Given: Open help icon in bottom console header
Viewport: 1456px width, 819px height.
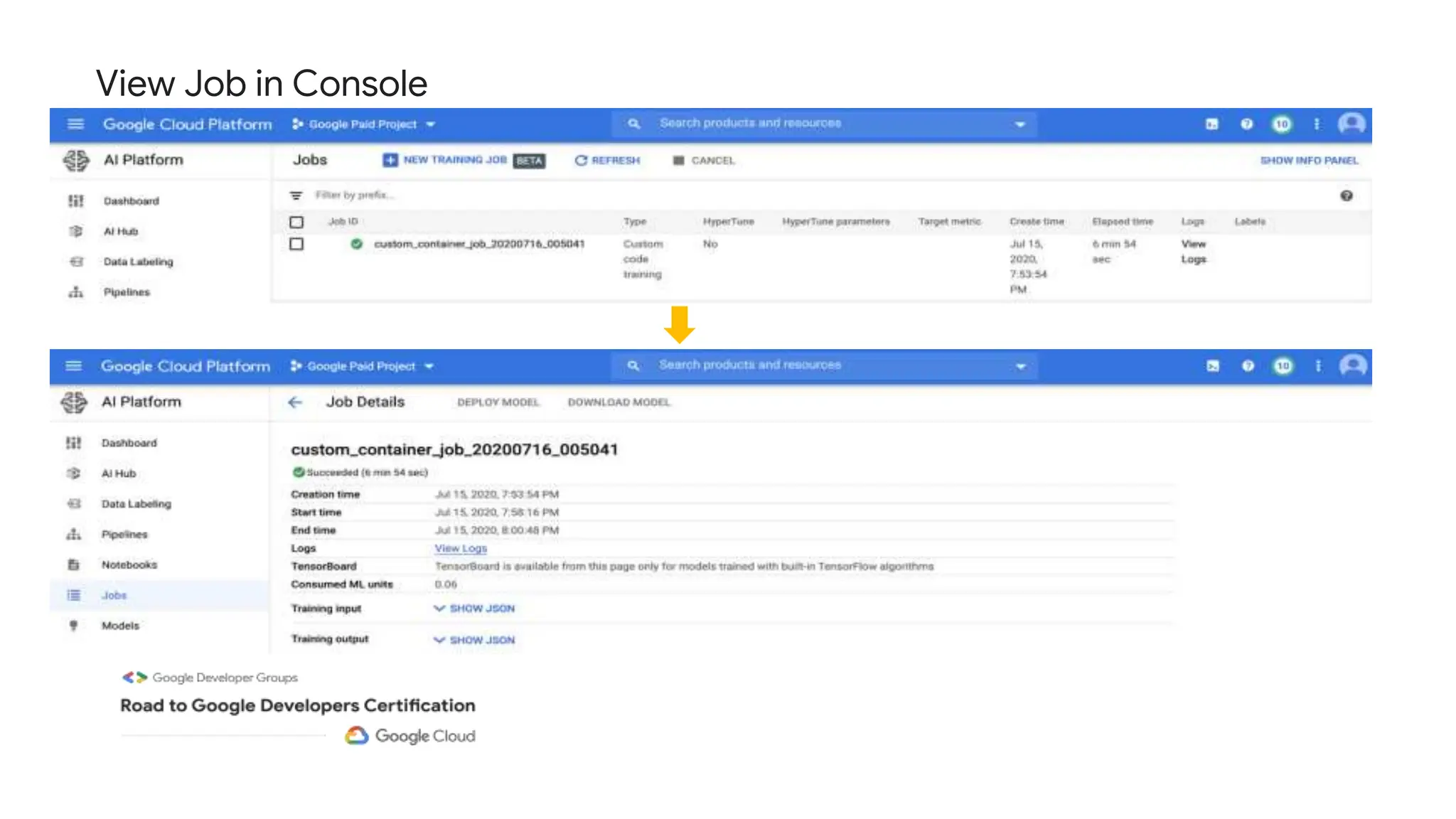Looking at the screenshot, I should [x=1248, y=366].
